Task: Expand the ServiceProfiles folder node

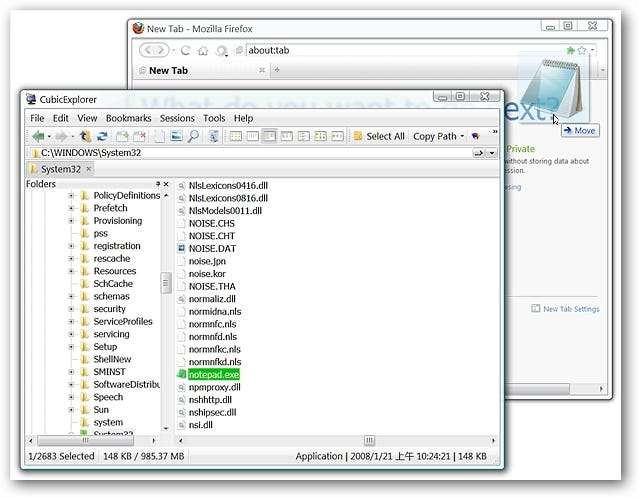Action: coord(71,322)
